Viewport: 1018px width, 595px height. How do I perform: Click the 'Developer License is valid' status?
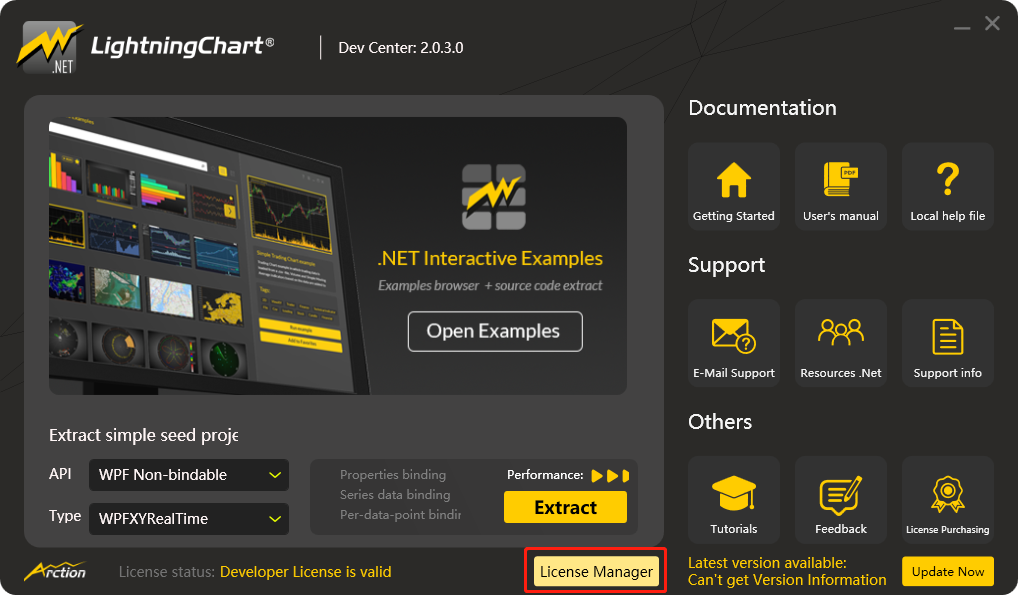click(x=306, y=572)
